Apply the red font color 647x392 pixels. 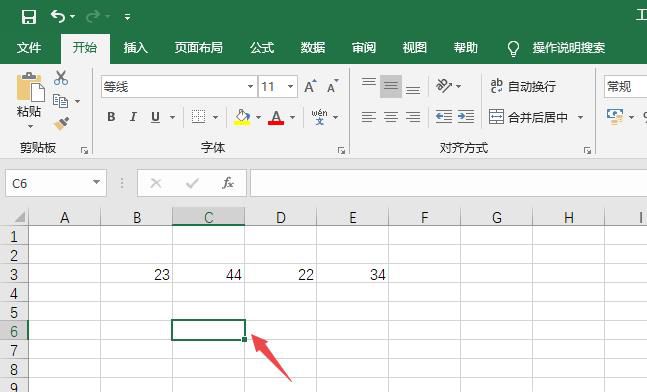(276, 118)
